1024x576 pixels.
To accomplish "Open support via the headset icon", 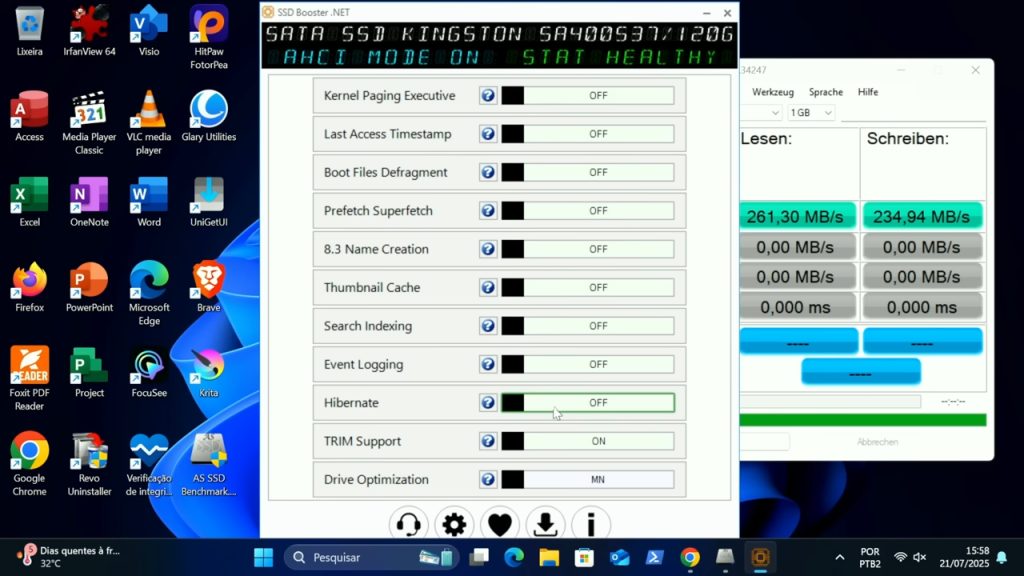I will tap(409, 522).
